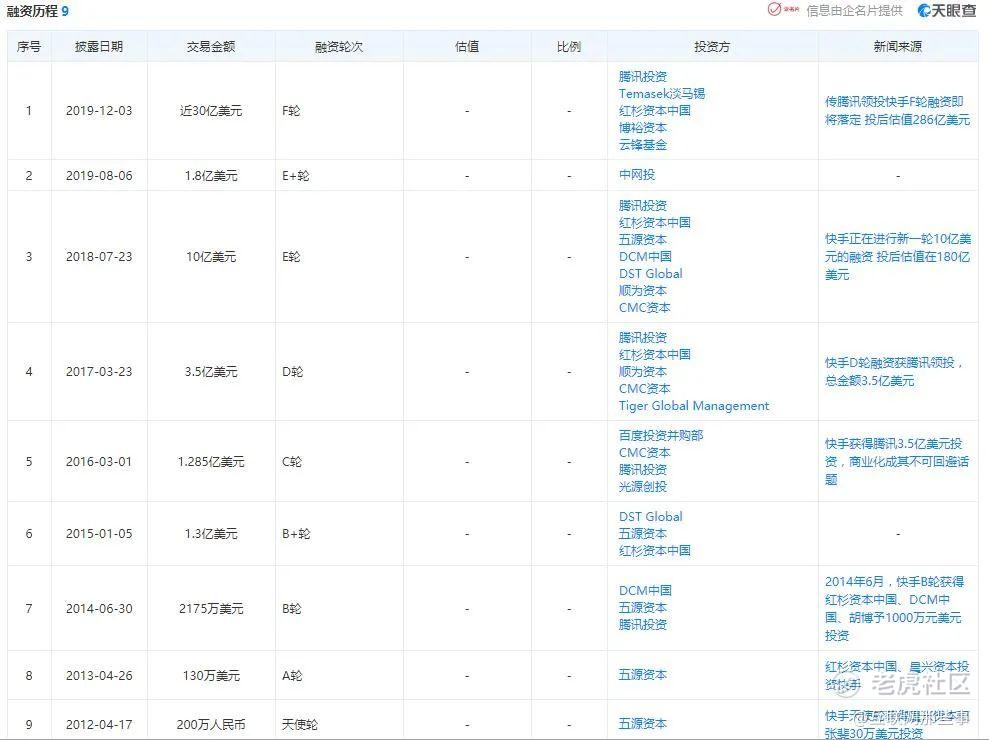Select the amount 10亿美元
The height and width of the screenshot is (740, 989).
(211, 257)
